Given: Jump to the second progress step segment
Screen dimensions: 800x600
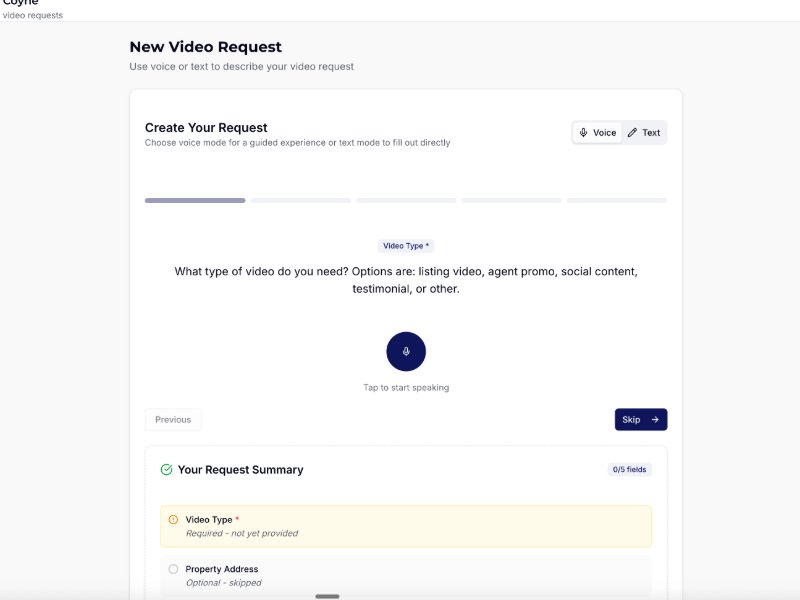Looking at the screenshot, I should pyautogui.click(x=300, y=200).
